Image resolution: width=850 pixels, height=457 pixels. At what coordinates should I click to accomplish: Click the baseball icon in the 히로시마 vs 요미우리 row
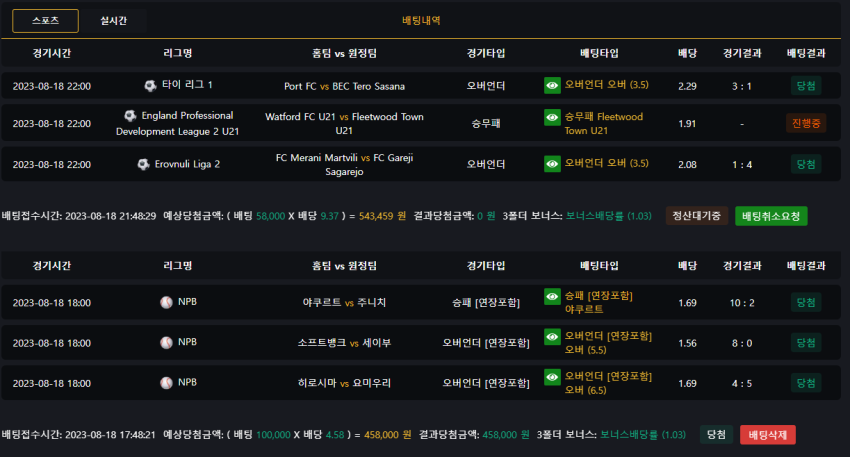coord(166,382)
